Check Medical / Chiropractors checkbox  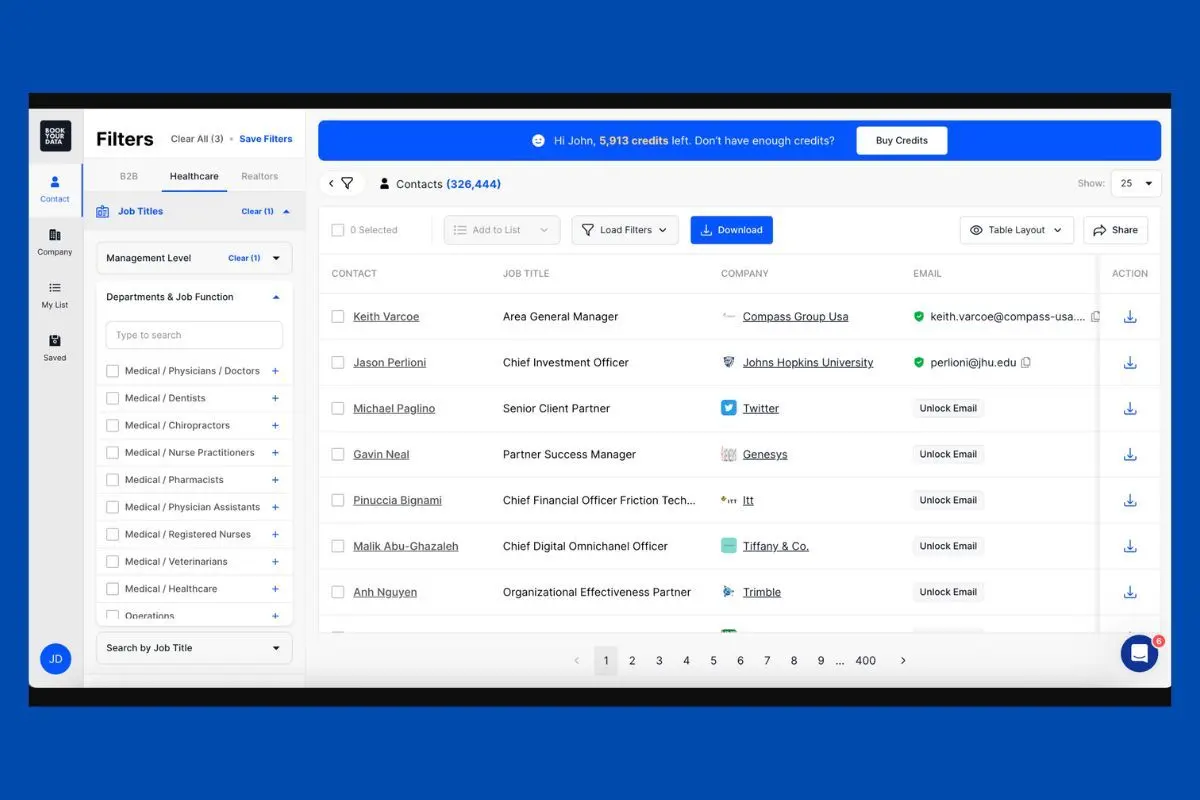coord(112,426)
